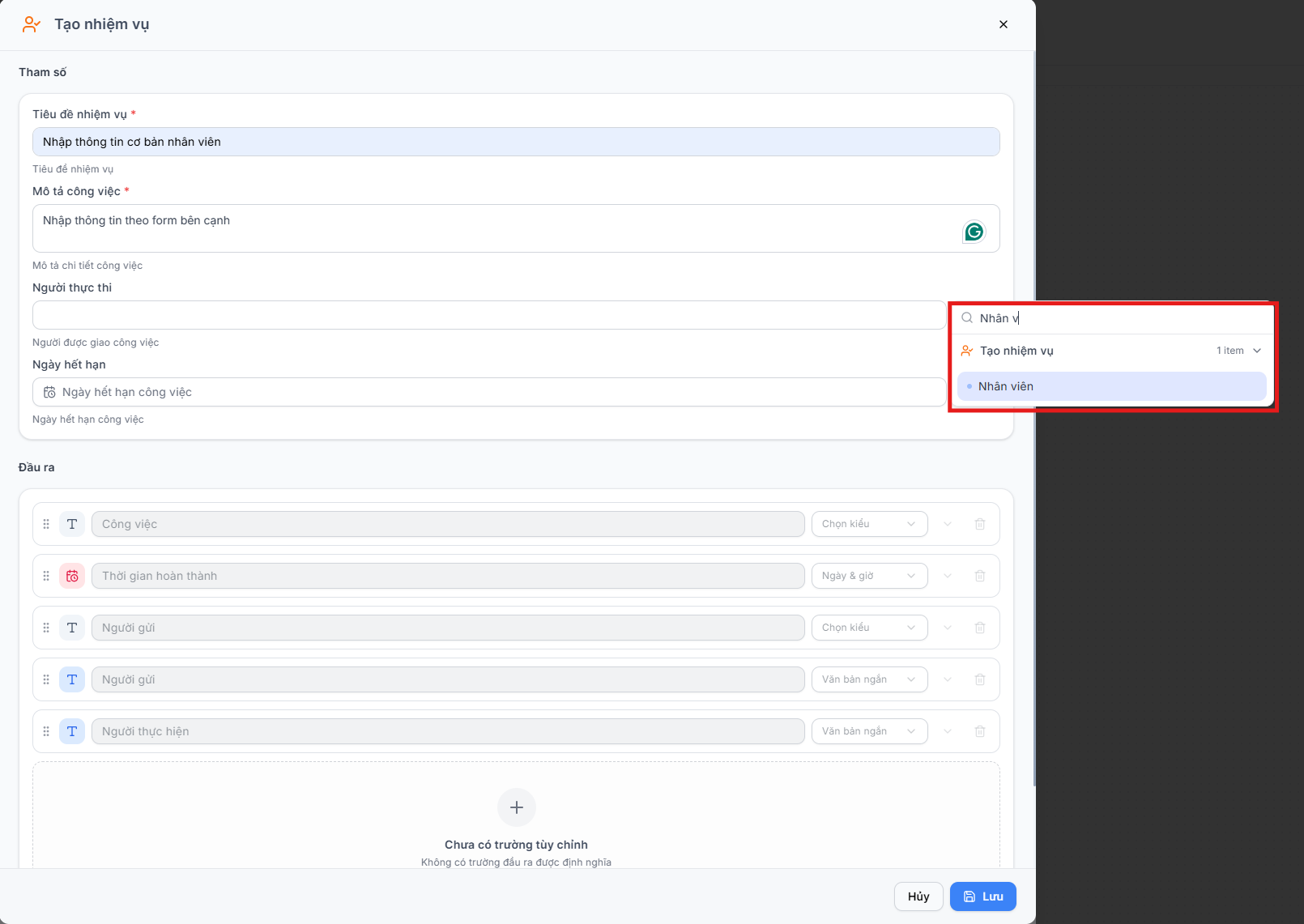This screenshot has height=924, width=1304.
Task: Click the Người thực thi input field
Action: click(x=489, y=315)
